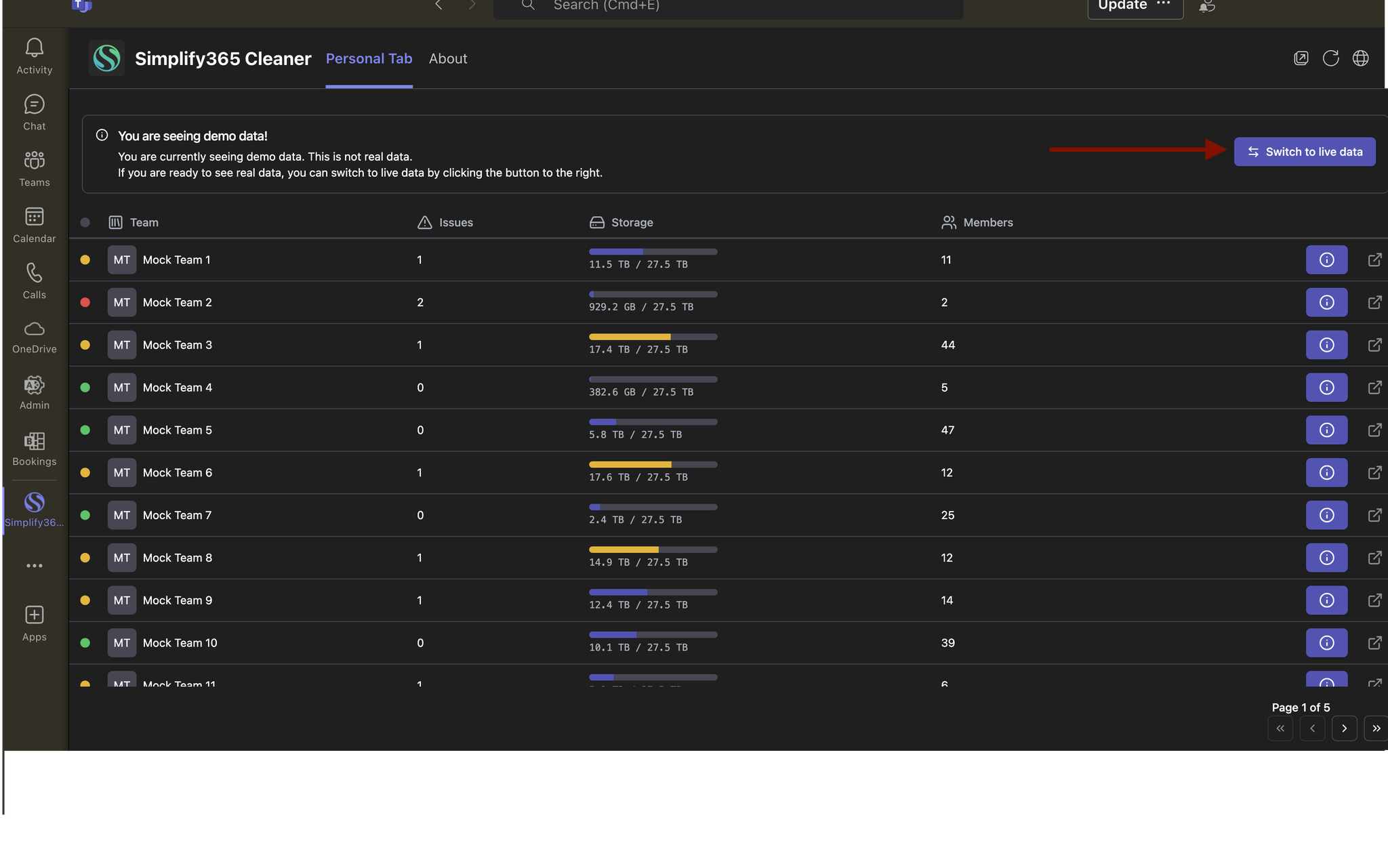Jump to first page of teams
1388x868 pixels.
point(1280,728)
